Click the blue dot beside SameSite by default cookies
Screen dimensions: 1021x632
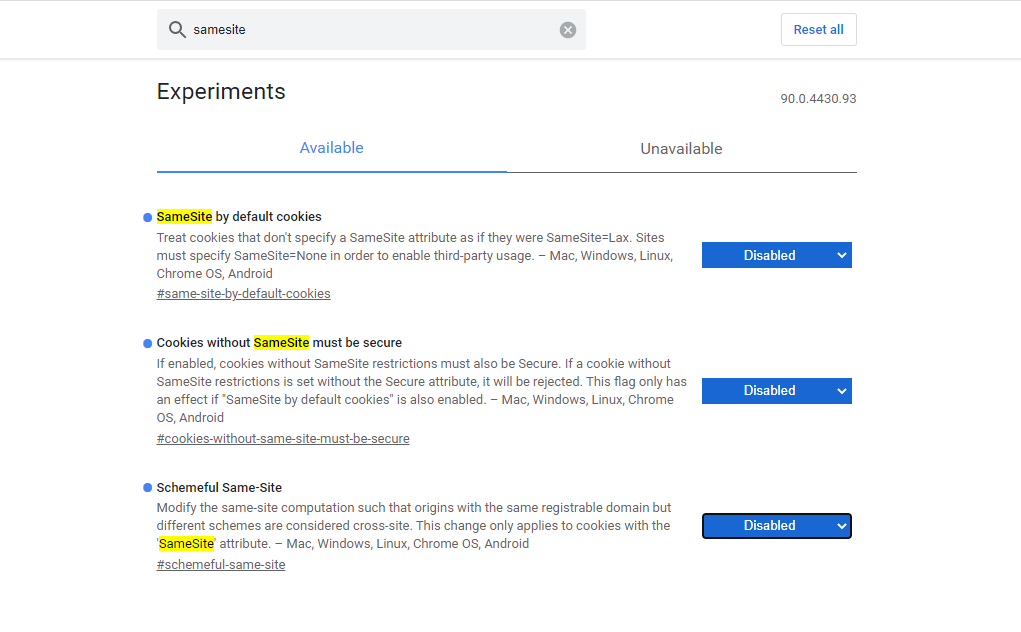[x=147, y=217]
